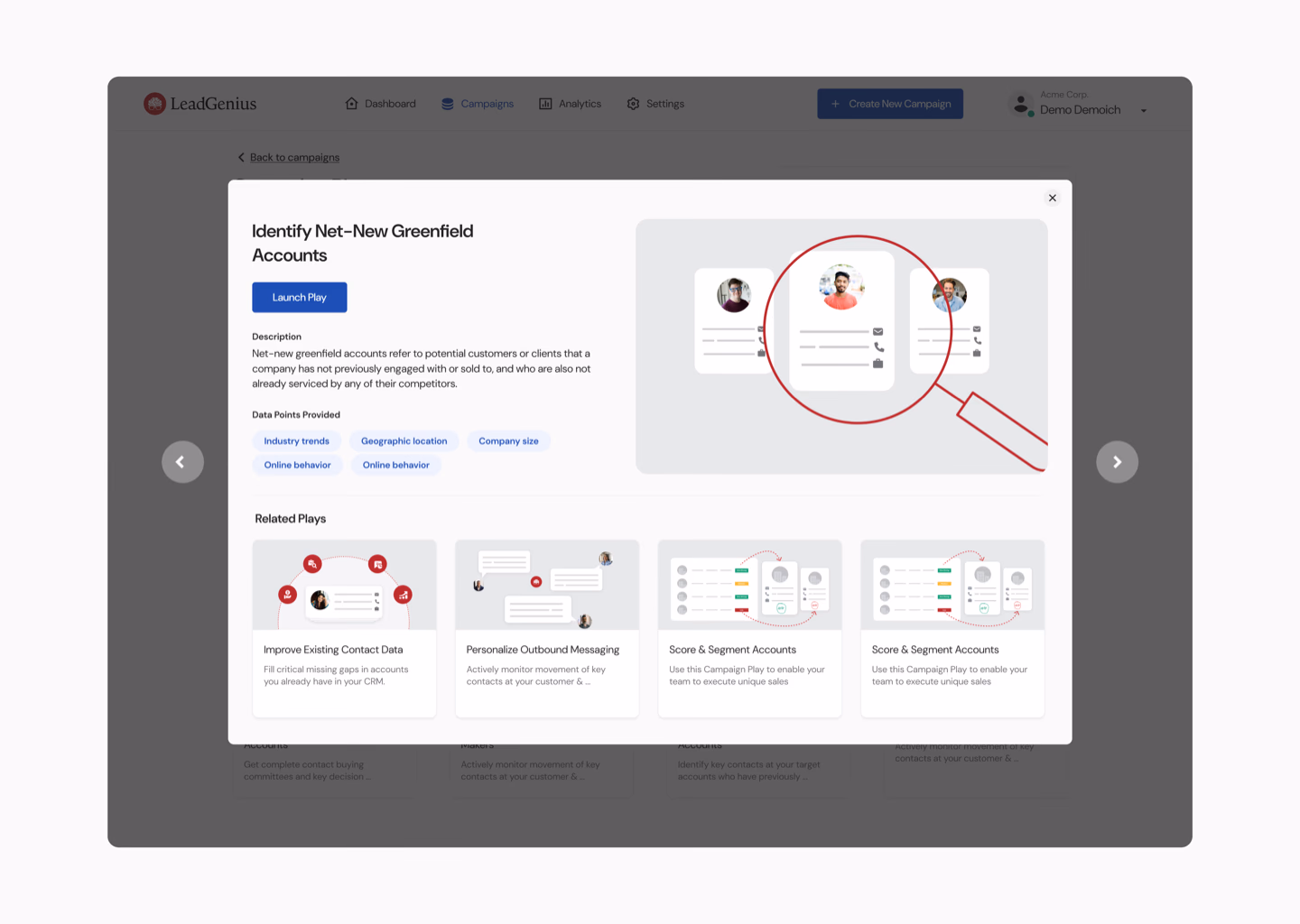
Task: Select the Industry trends data tag
Action: pyautogui.click(x=296, y=441)
